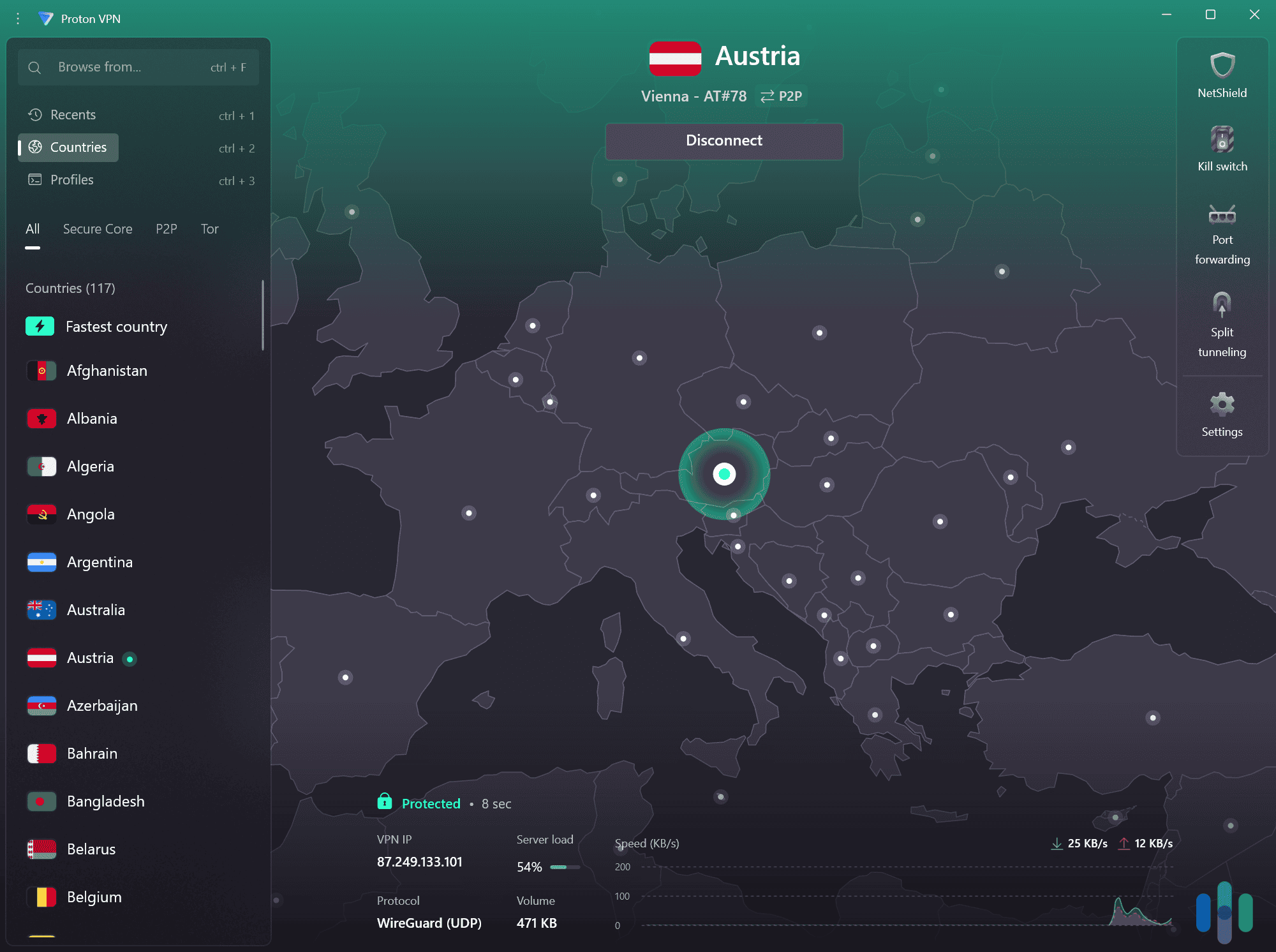1276x952 pixels.
Task: Expand the Argentina server list
Action: pos(100,562)
